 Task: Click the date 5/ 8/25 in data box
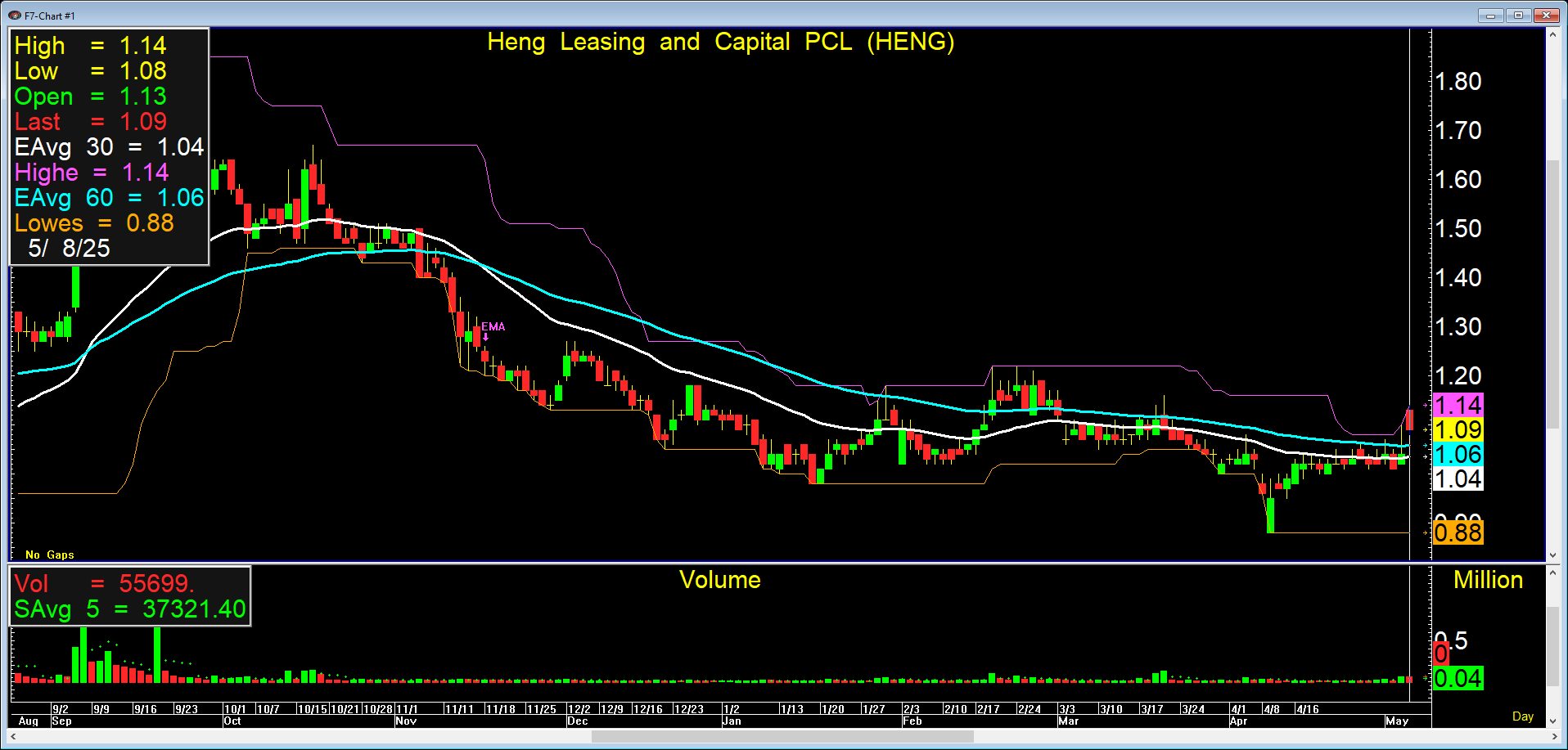[69, 248]
